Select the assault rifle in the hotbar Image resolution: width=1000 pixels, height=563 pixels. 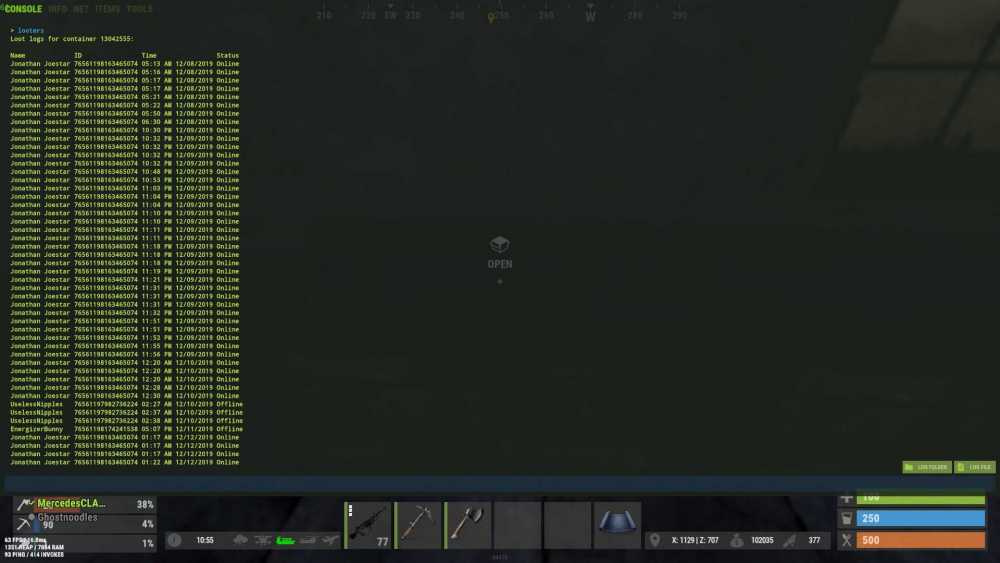pyautogui.click(x=368, y=525)
